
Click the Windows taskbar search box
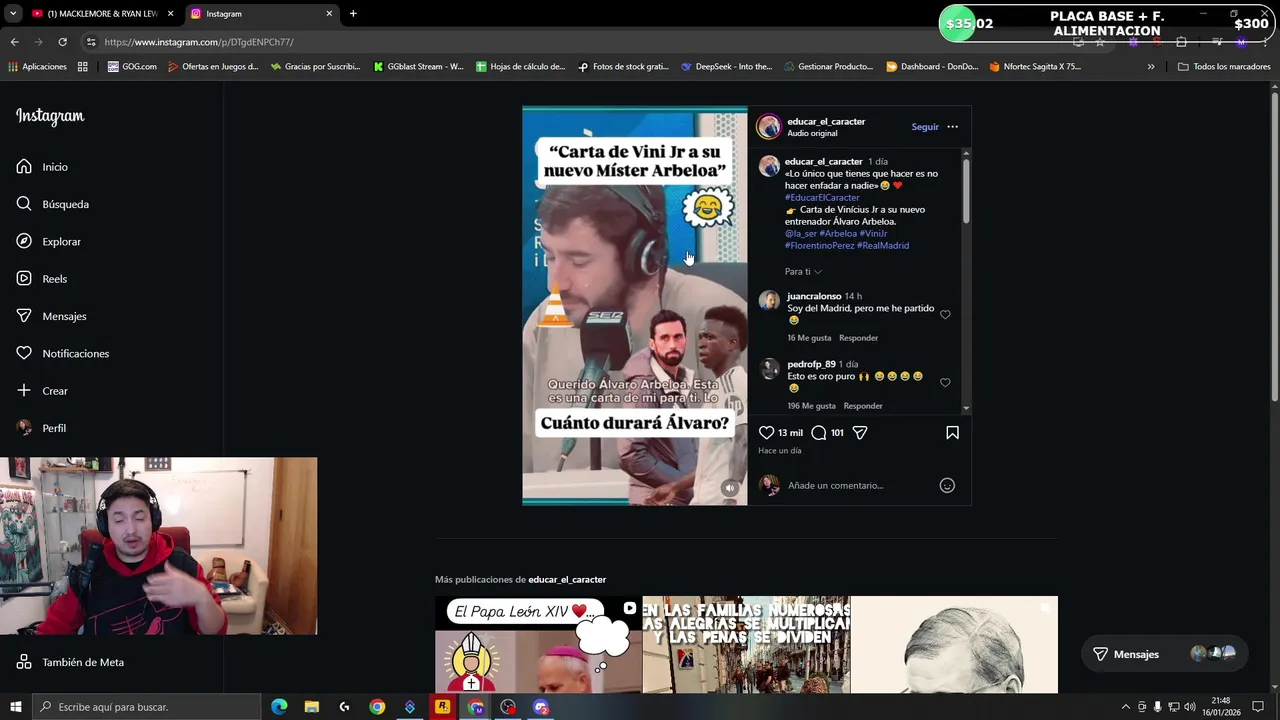click(147, 707)
